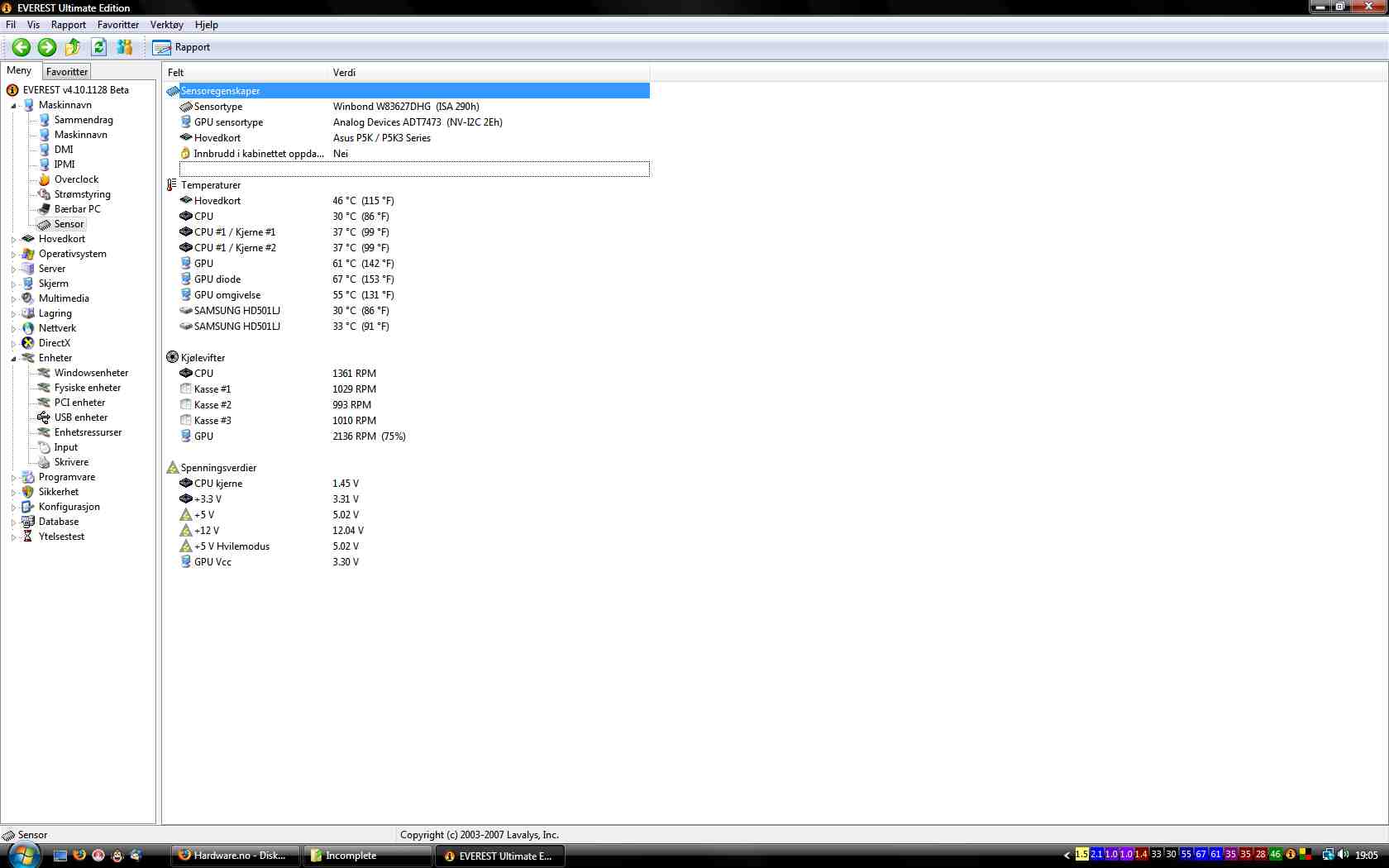Click the Input mouse icon
1389x868 pixels.
point(45,447)
